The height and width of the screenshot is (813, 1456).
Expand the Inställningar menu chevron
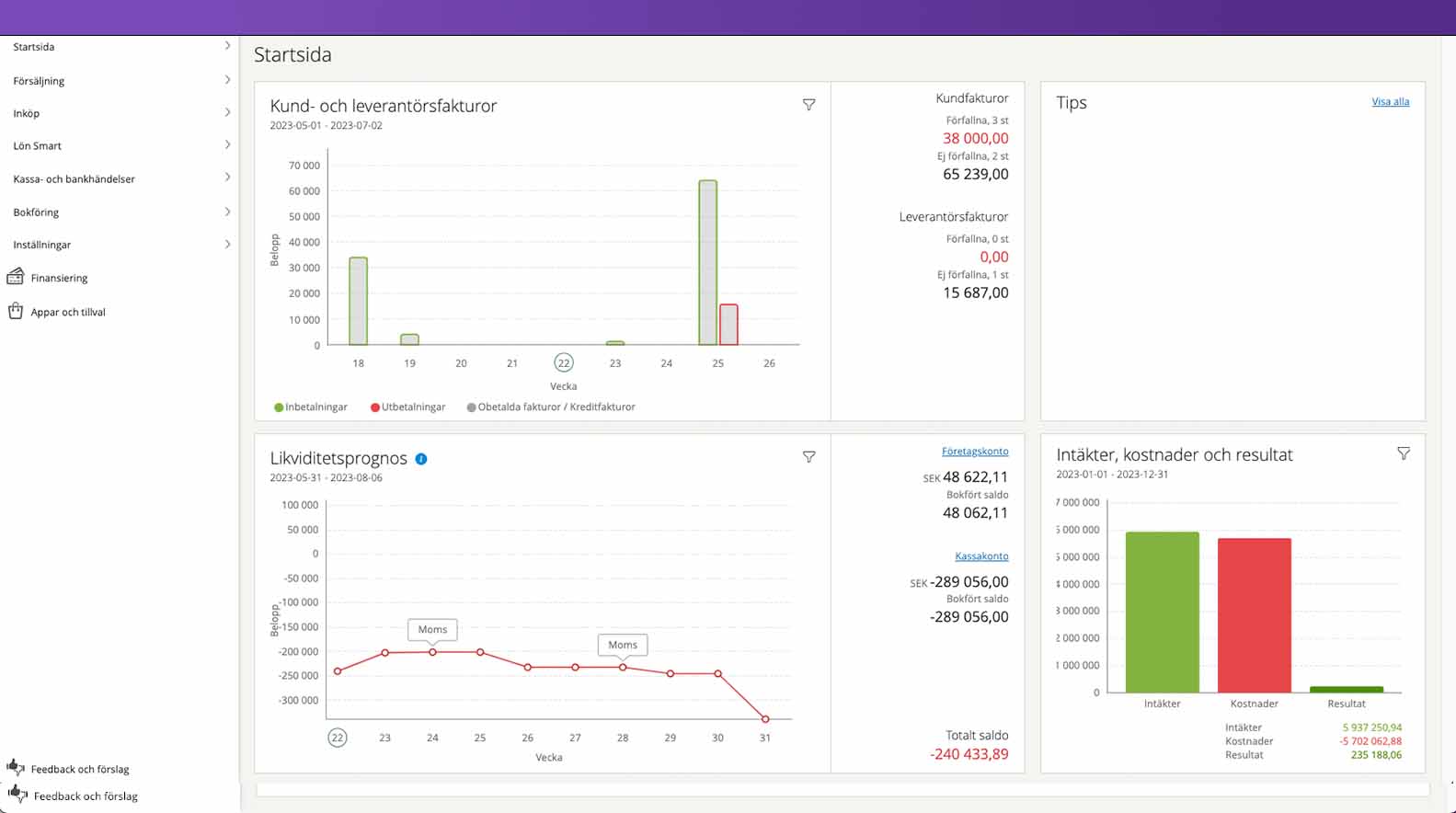tap(227, 244)
